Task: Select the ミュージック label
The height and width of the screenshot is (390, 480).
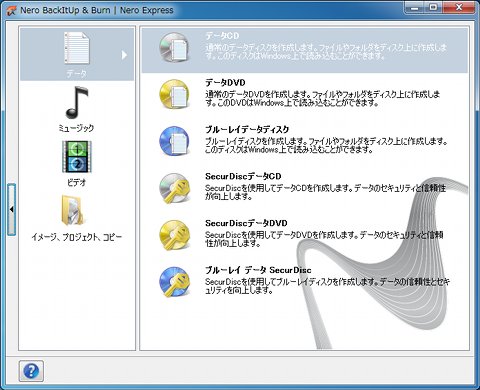Action: [76, 128]
